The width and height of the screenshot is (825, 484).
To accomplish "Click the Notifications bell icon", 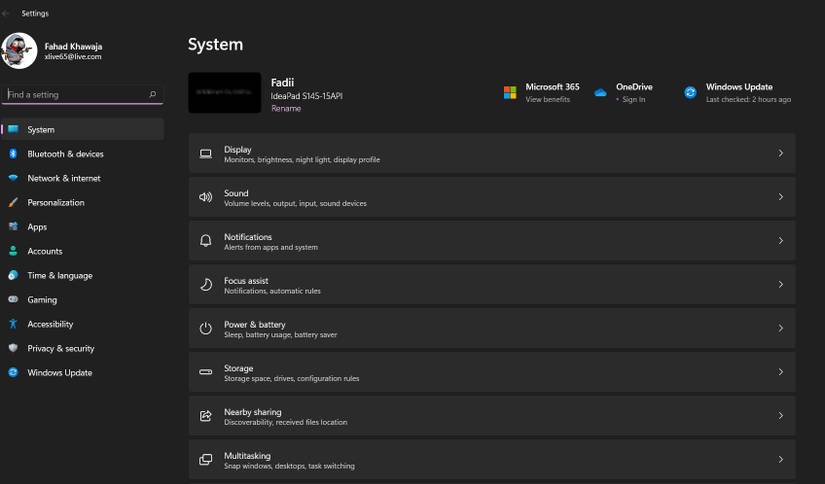I will 206,241.
